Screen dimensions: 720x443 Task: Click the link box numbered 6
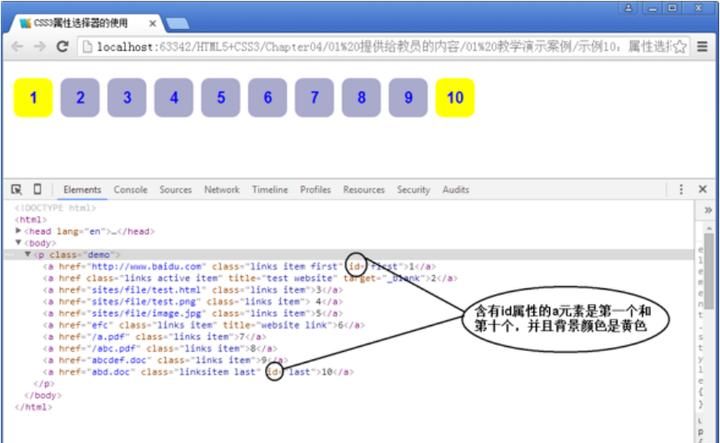[268, 97]
